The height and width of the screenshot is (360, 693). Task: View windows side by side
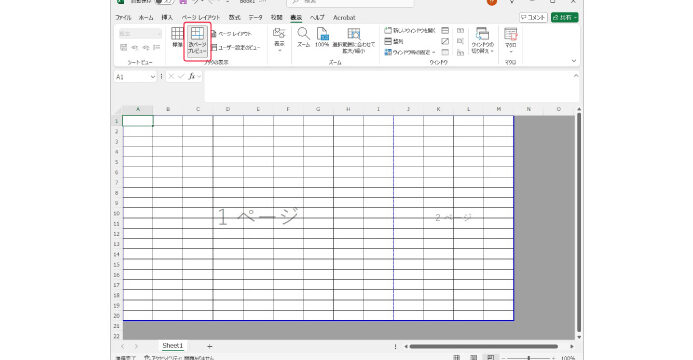click(x=460, y=30)
